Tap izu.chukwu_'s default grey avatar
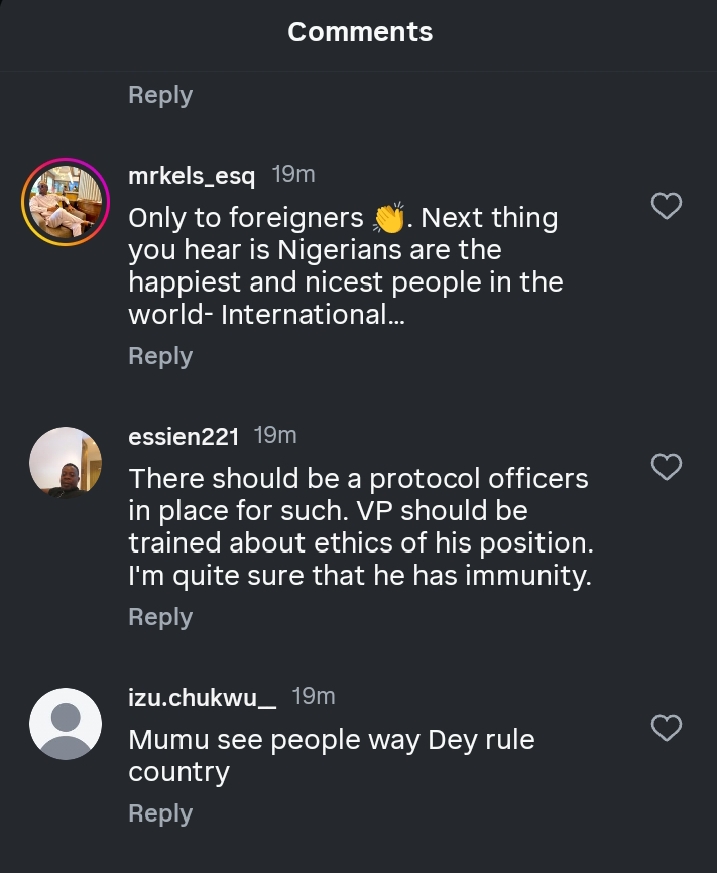This screenshot has width=717, height=873. (x=65, y=724)
